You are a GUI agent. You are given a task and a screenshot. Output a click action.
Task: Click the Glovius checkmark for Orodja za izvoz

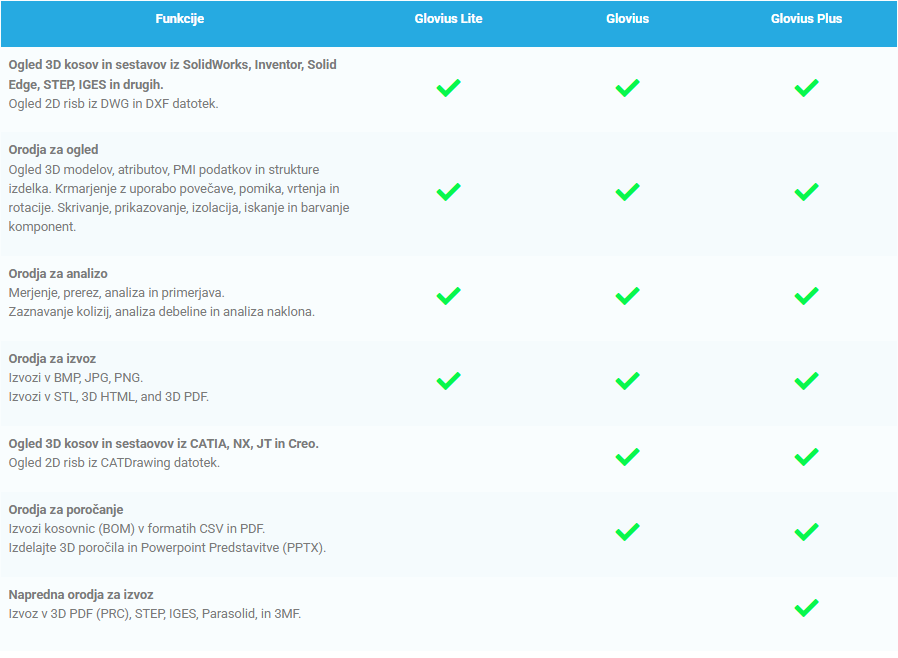pyautogui.click(x=627, y=381)
